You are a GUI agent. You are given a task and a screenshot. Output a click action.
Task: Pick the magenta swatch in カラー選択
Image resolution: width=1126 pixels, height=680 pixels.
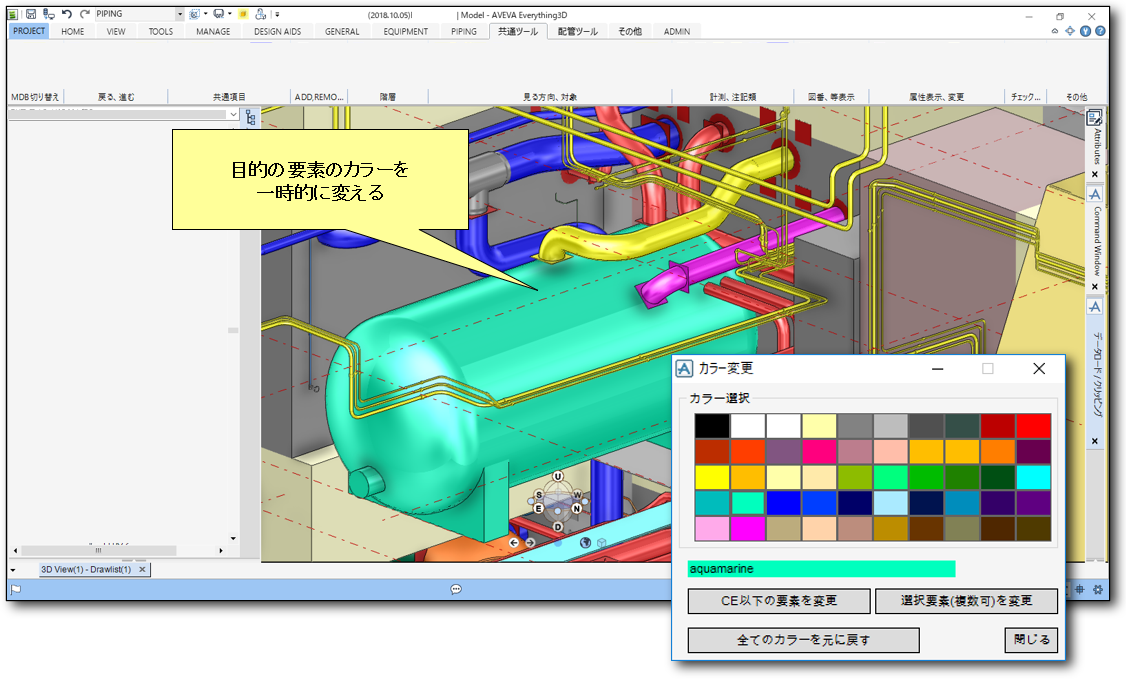pyautogui.click(x=748, y=528)
